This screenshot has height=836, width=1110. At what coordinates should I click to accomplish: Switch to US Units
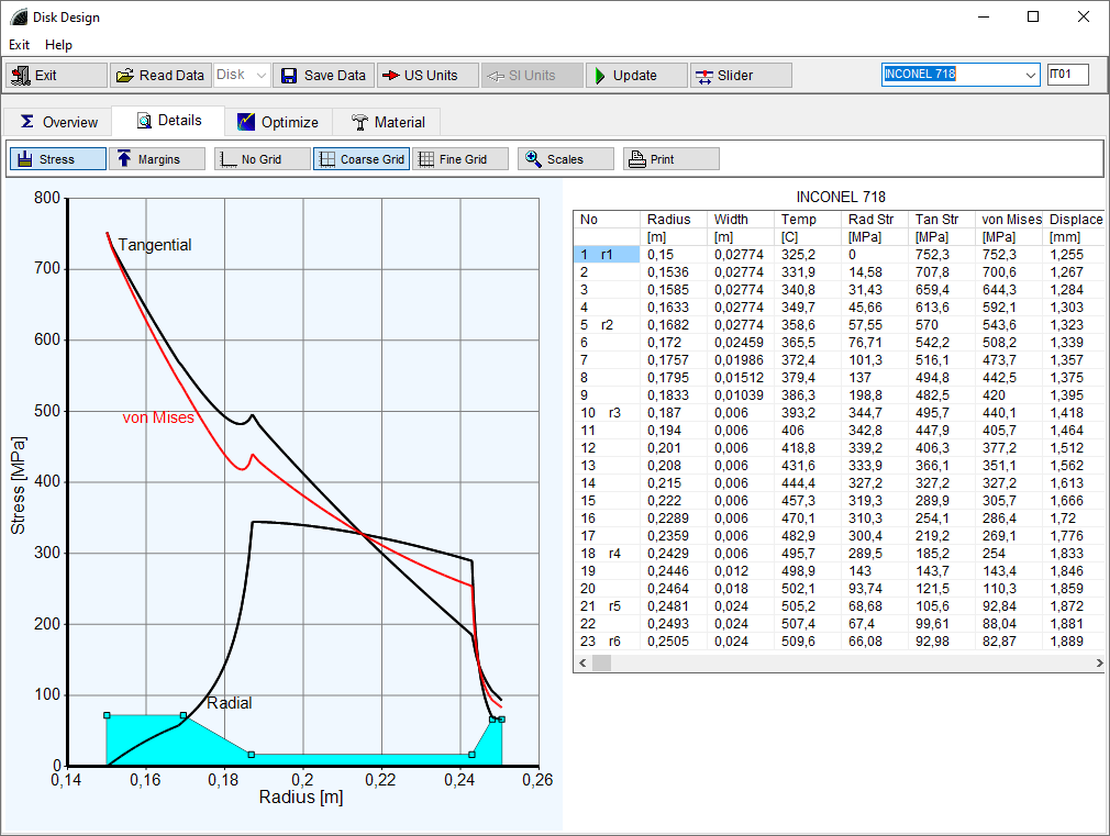coord(428,75)
